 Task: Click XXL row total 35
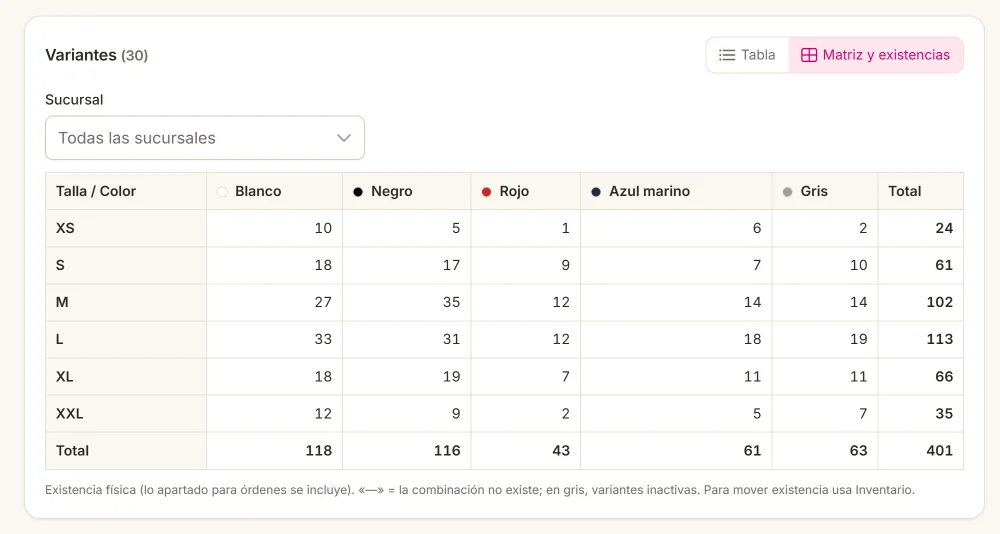click(x=920, y=413)
